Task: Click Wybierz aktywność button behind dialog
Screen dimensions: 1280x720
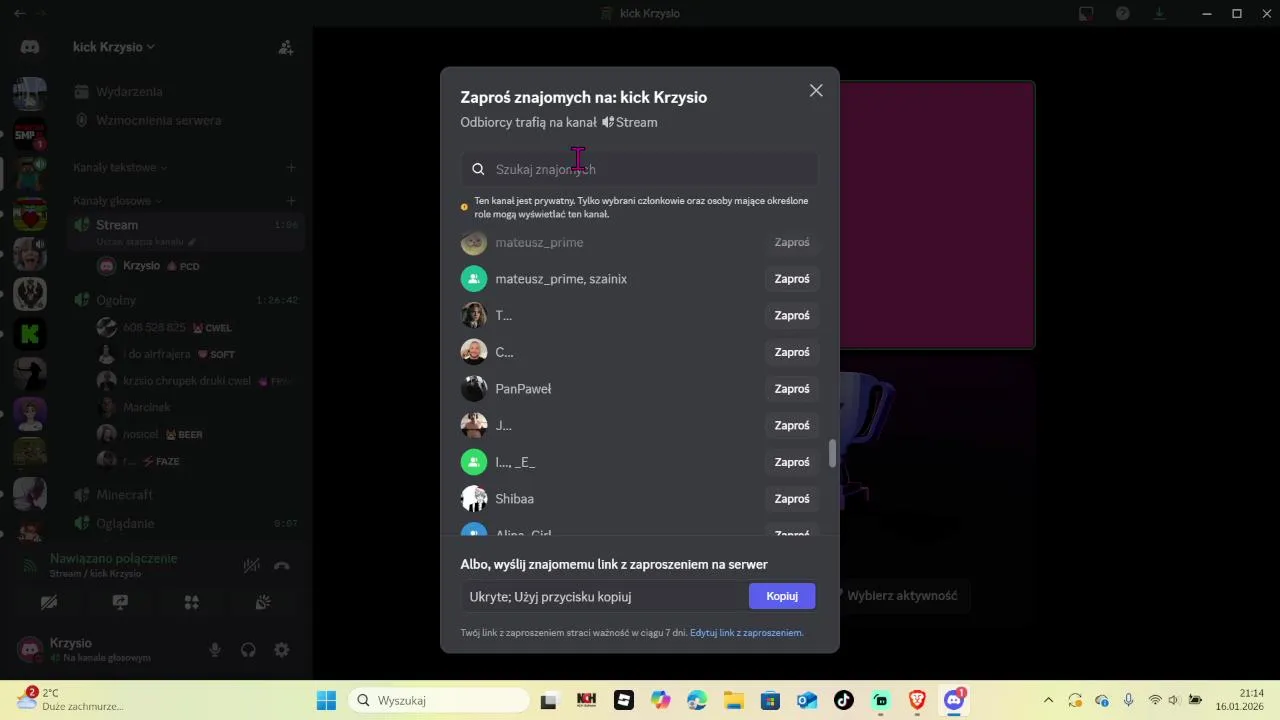Action: click(900, 596)
